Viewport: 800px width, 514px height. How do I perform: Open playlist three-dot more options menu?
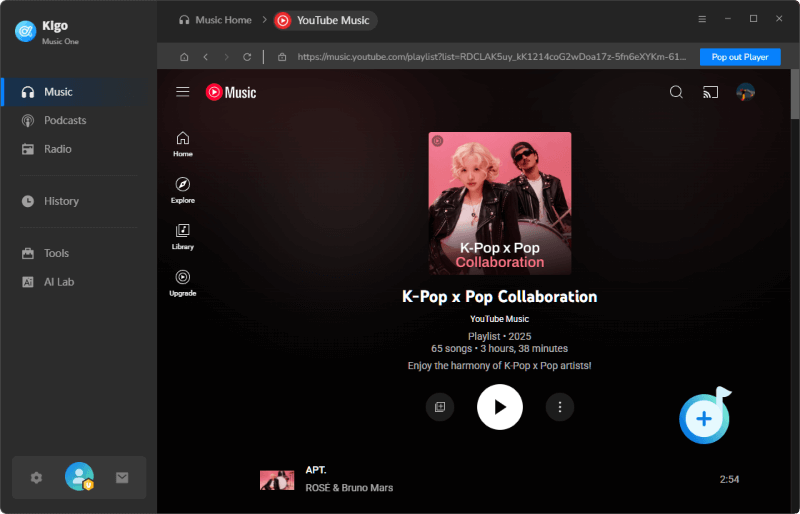560,407
